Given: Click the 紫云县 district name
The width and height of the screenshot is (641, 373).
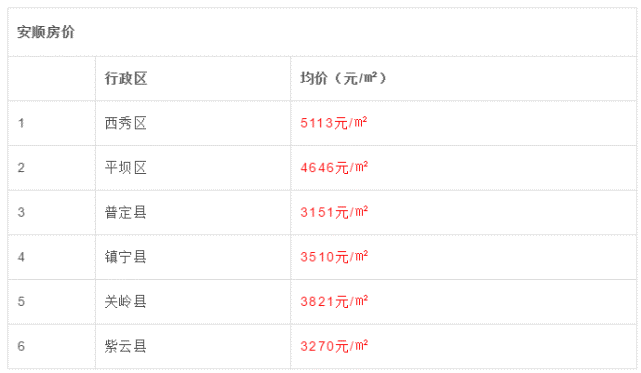Looking at the screenshot, I should click(126, 346).
